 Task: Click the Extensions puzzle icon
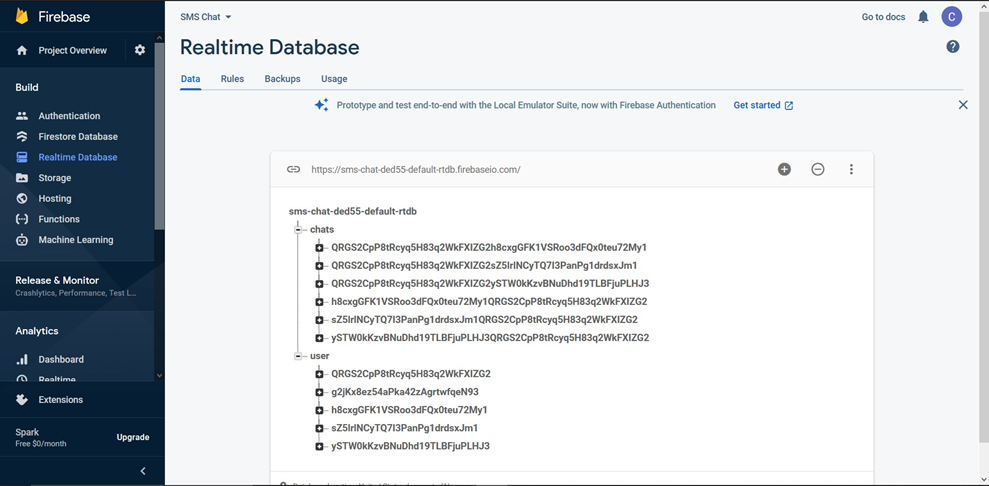22,400
